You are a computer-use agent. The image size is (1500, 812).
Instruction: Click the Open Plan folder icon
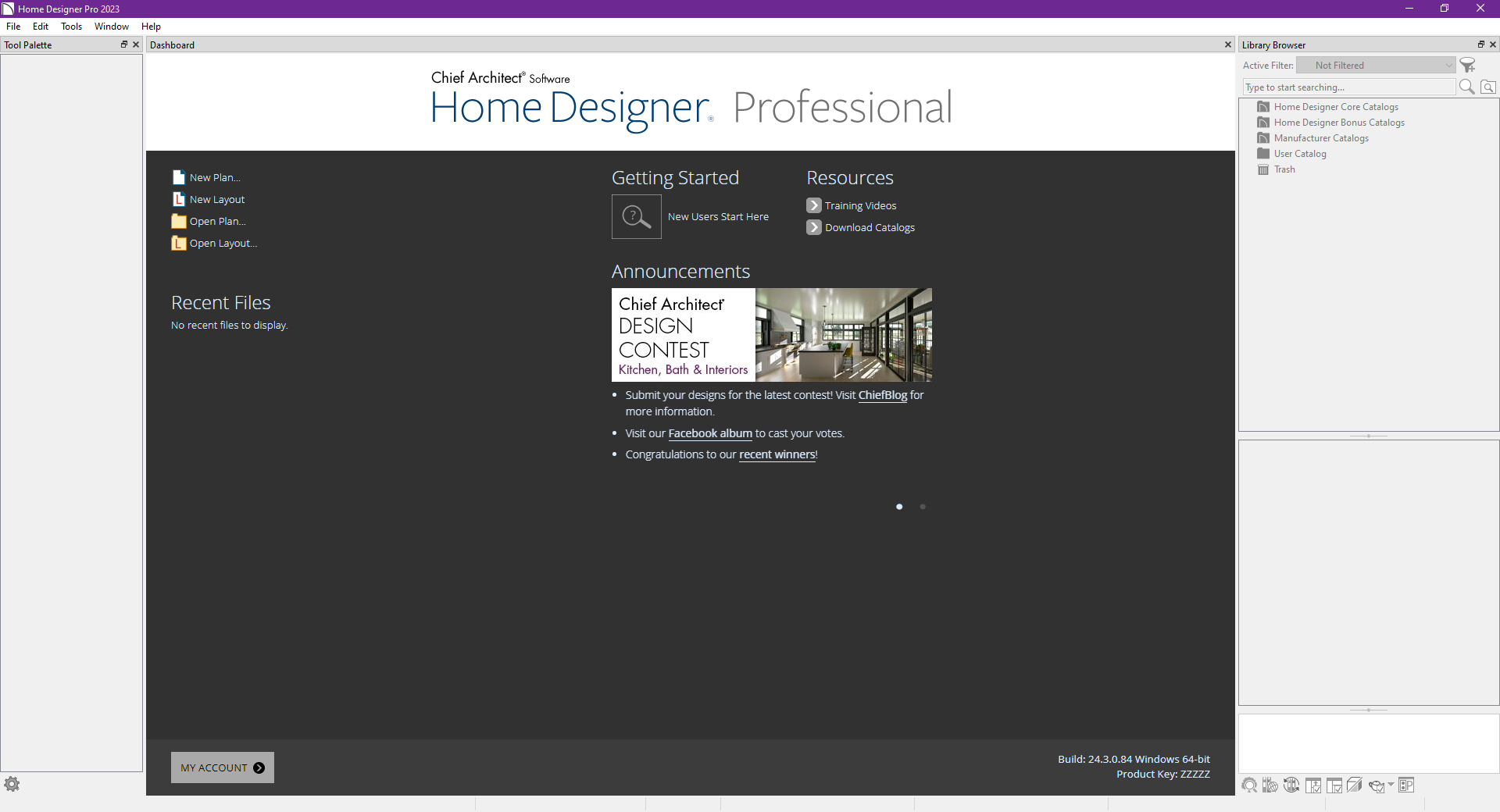179,221
